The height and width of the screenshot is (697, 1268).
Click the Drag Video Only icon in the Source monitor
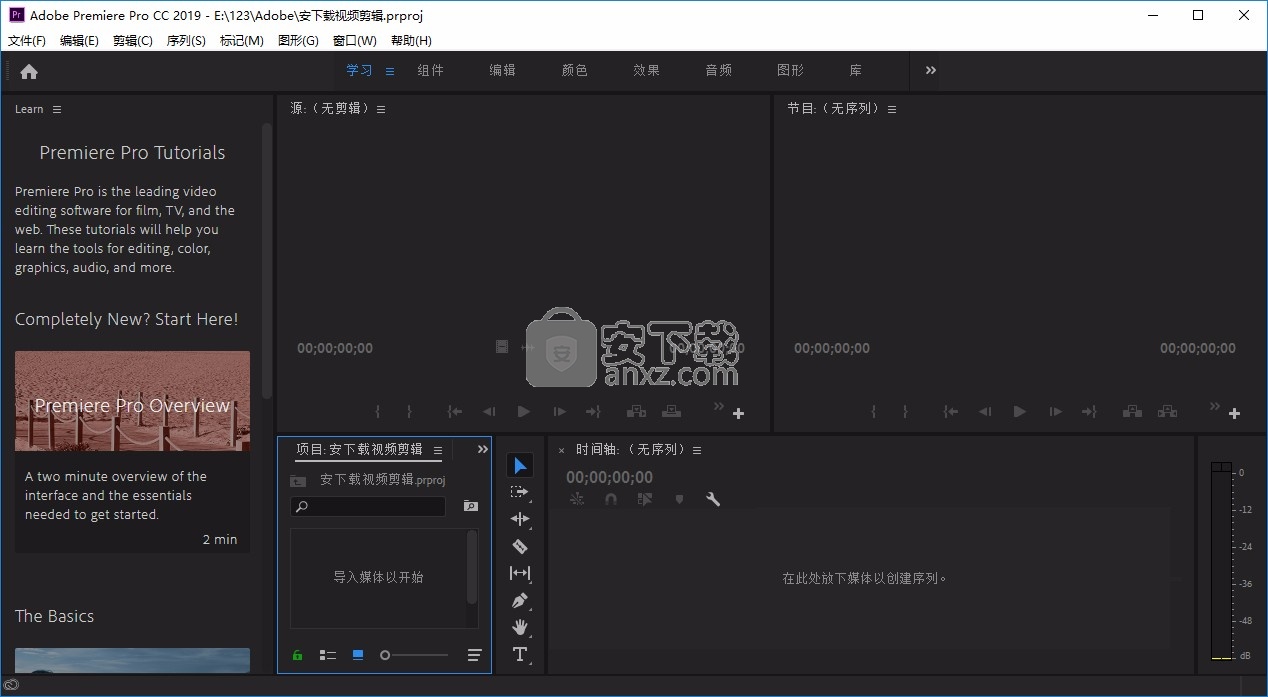pos(502,347)
